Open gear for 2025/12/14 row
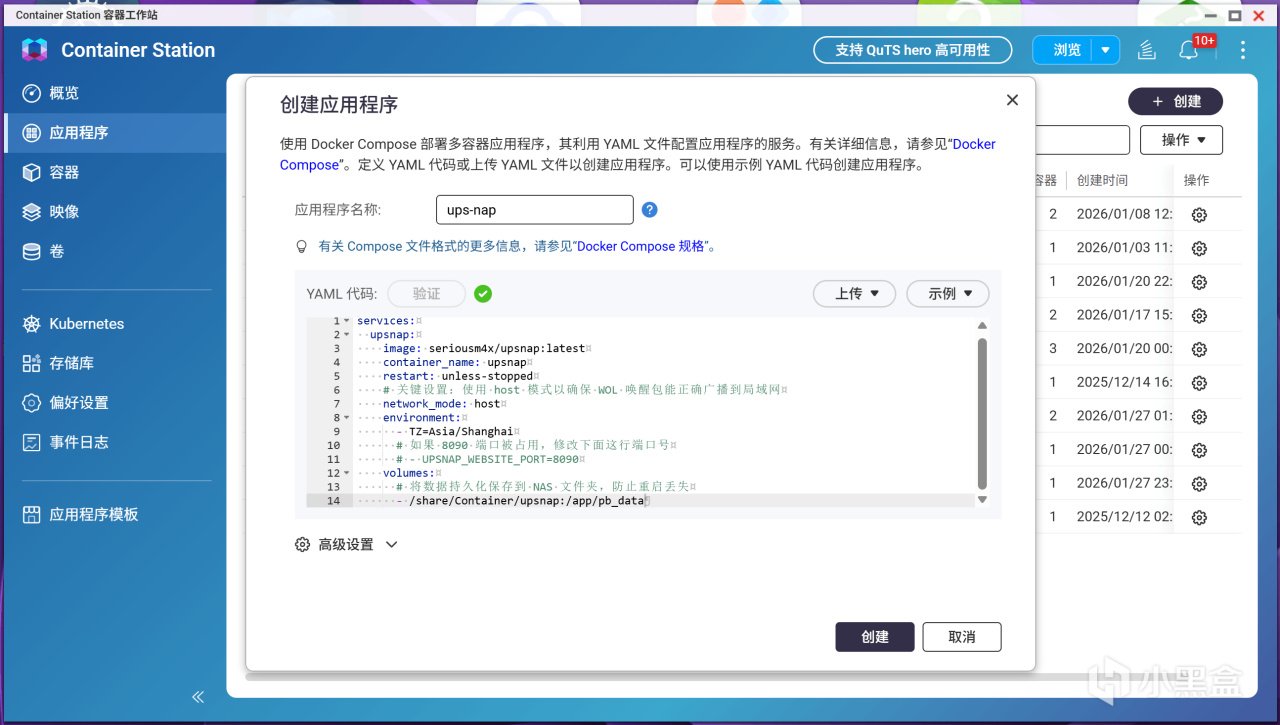Image resolution: width=1280 pixels, height=725 pixels. 1199,383
